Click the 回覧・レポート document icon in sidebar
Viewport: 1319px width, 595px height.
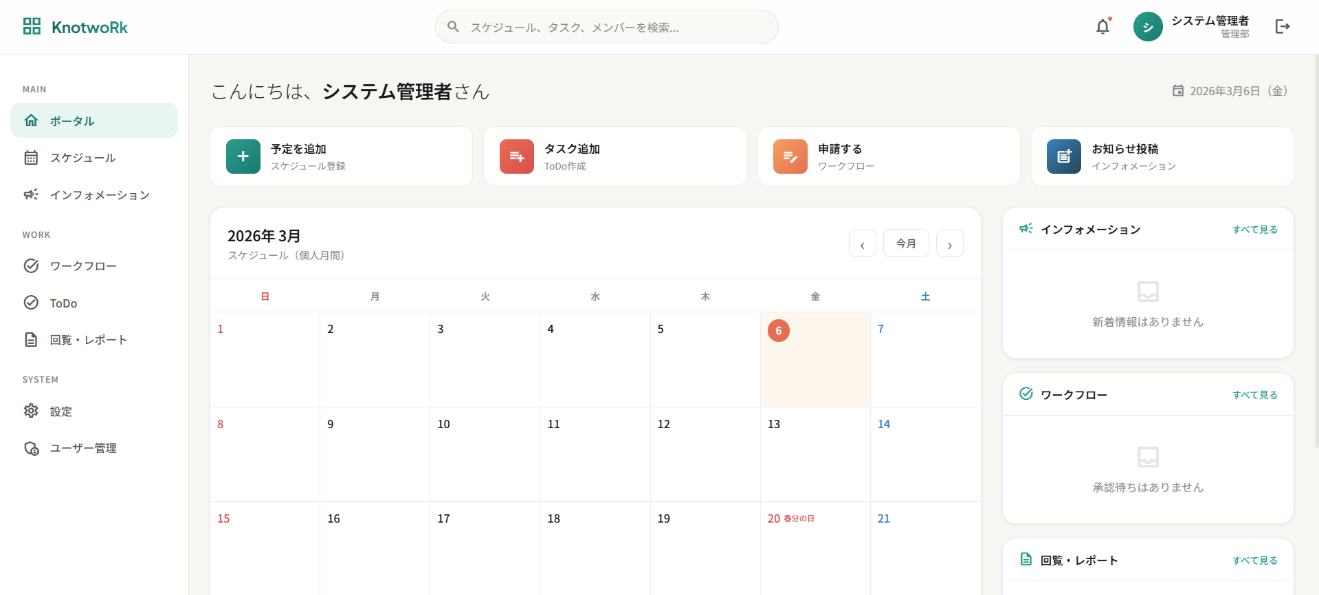pyautogui.click(x=31, y=340)
